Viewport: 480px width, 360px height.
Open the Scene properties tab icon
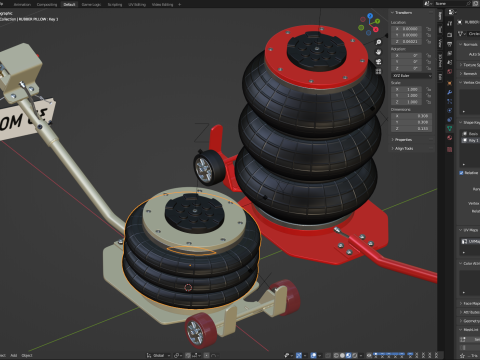click(450, 63)
